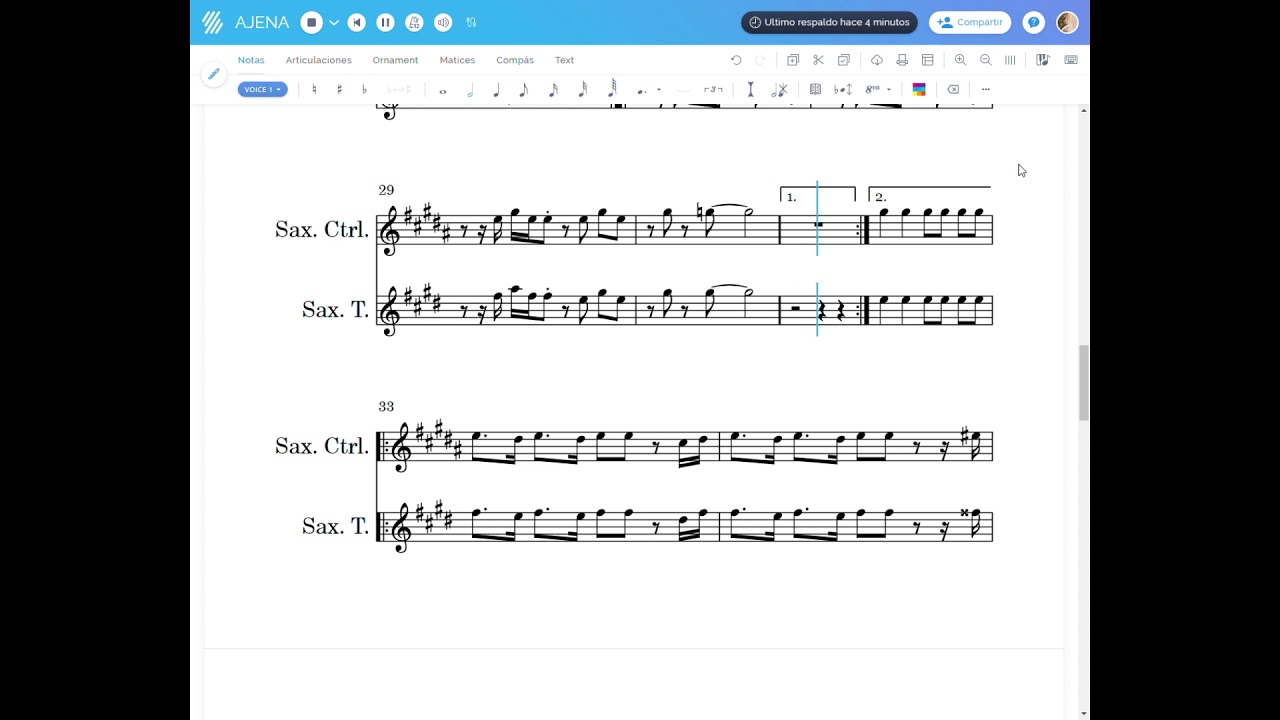This screenshot has width=1280, height=720.
Task: Open the VOICE 1 dropdown
Action: click(263, 89)
